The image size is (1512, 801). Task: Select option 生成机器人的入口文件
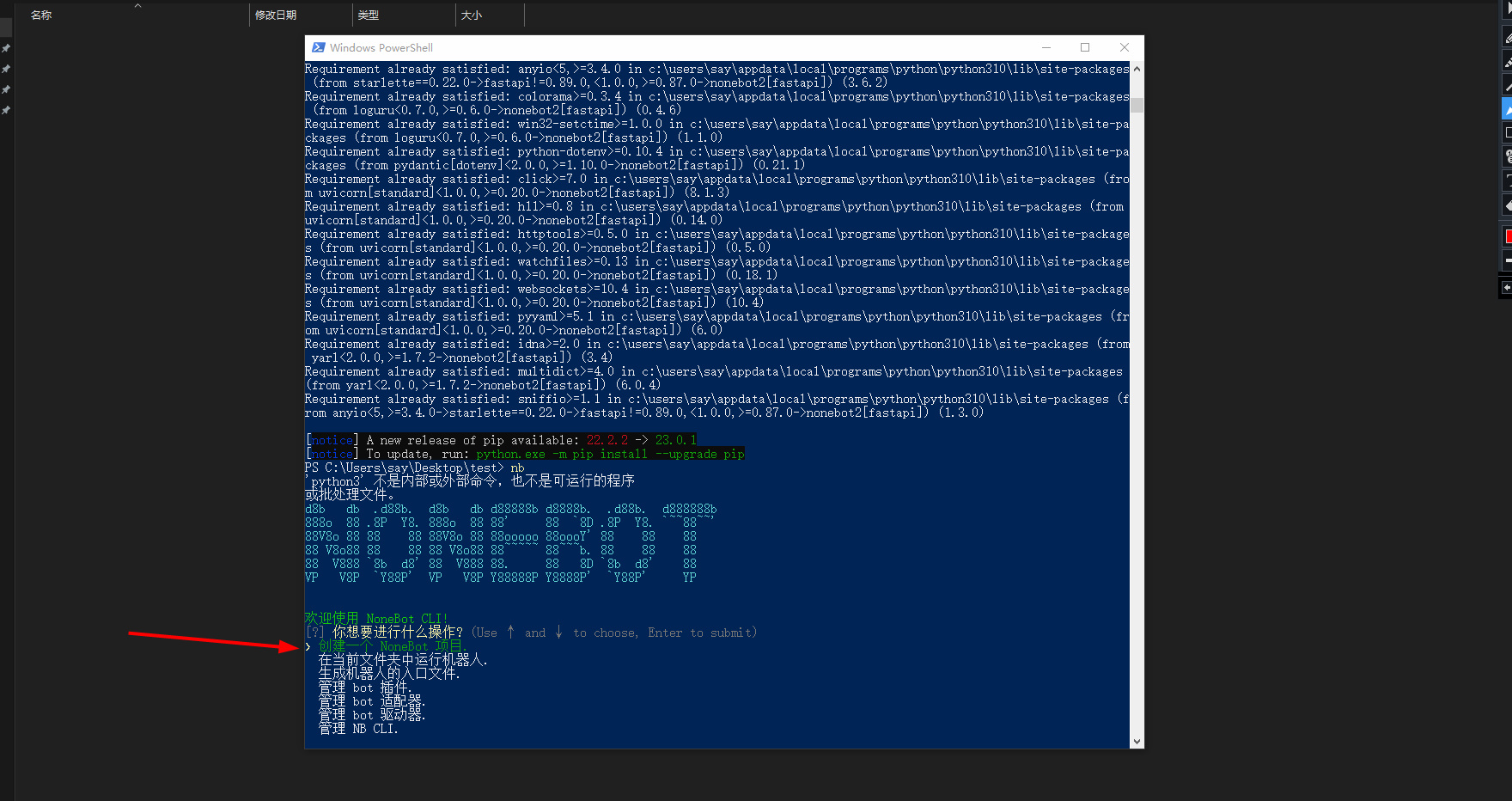coord(389,674)
